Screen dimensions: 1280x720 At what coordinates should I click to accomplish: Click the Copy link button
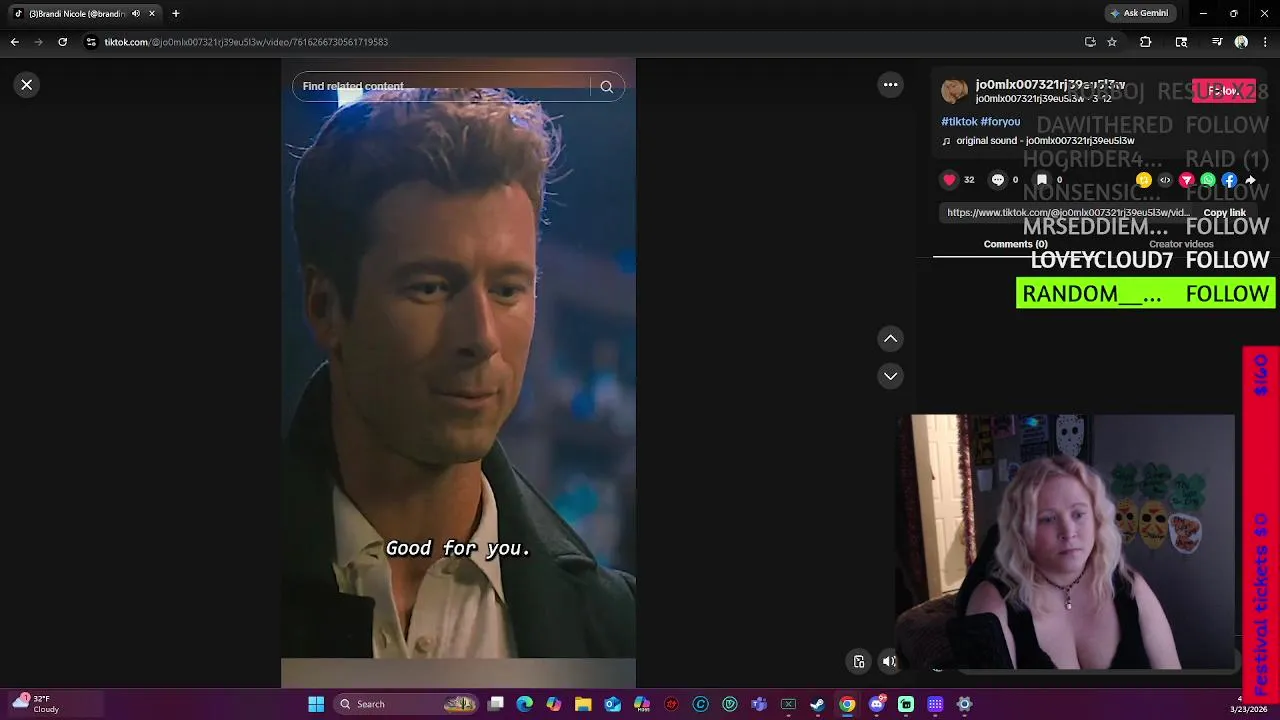1224,213
